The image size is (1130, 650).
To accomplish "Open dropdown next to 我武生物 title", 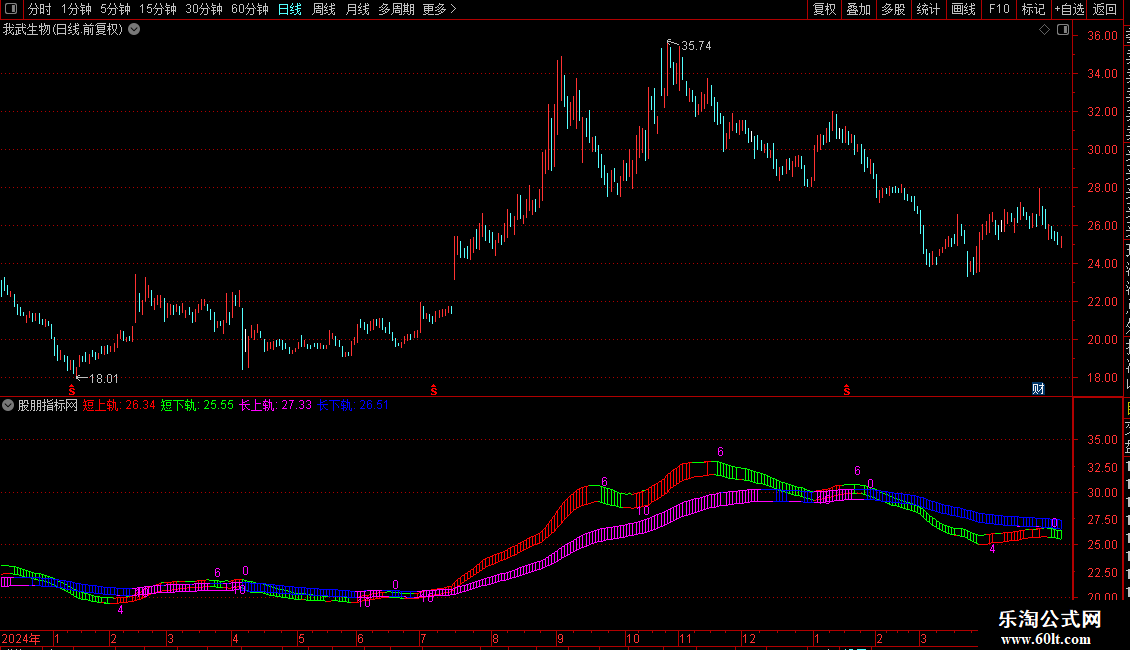I will [134, 30].
